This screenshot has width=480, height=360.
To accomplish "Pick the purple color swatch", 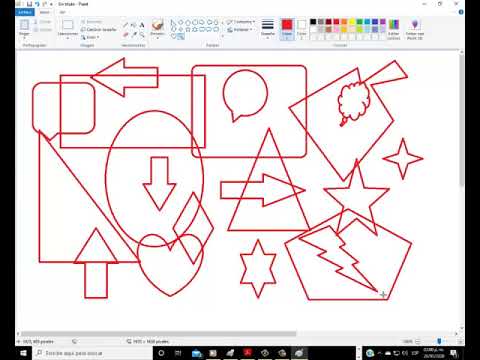I will pos(383,22).
